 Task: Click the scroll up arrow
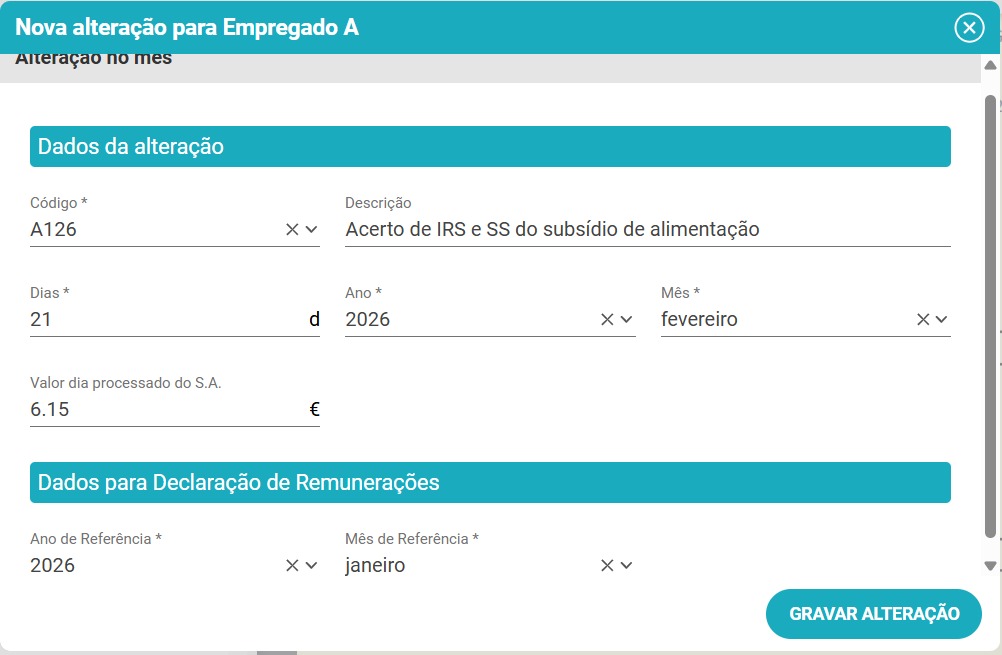tap(990, 66)
